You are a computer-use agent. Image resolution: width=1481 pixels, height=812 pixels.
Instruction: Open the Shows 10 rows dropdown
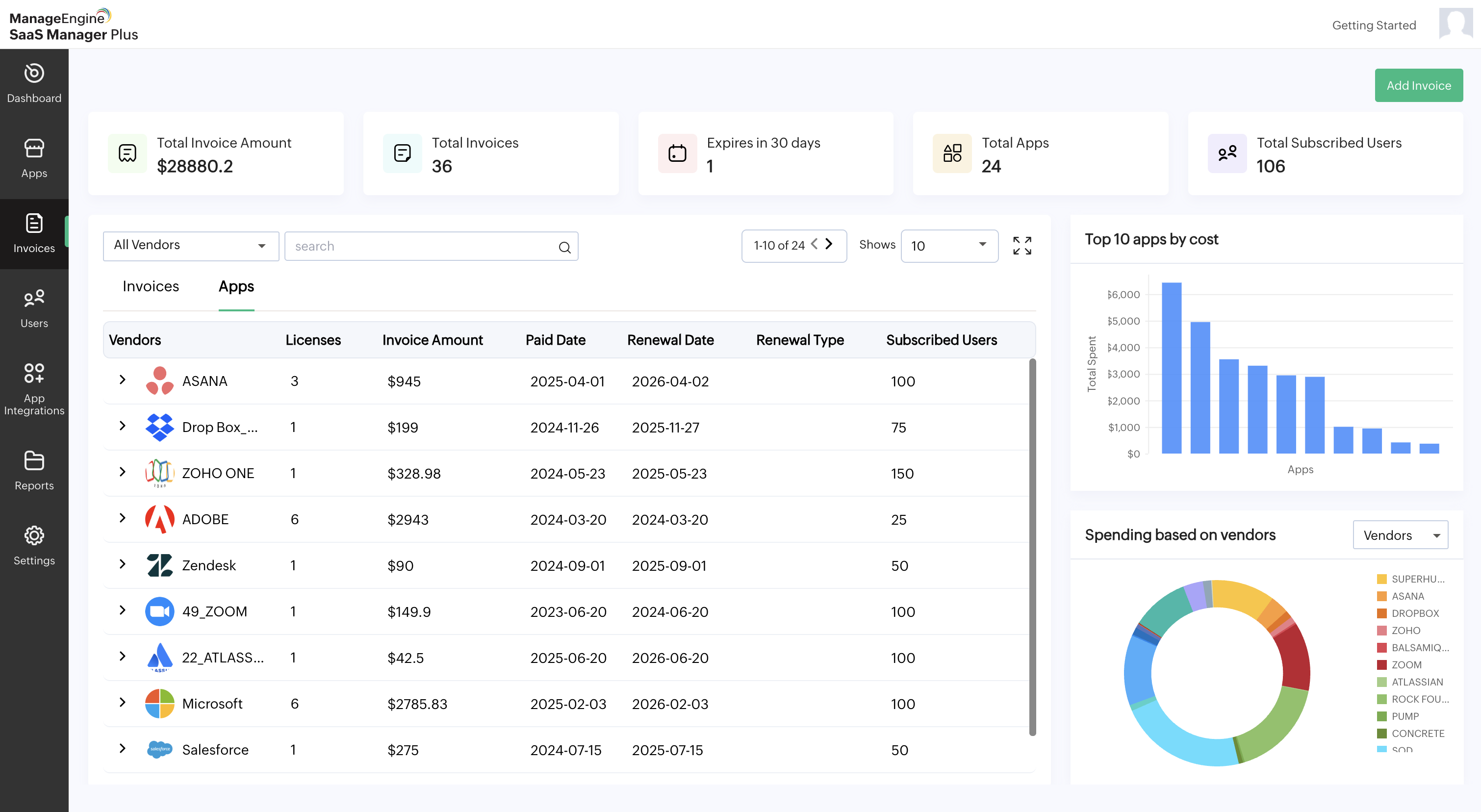pyautogui.click(x=948, y=246)
